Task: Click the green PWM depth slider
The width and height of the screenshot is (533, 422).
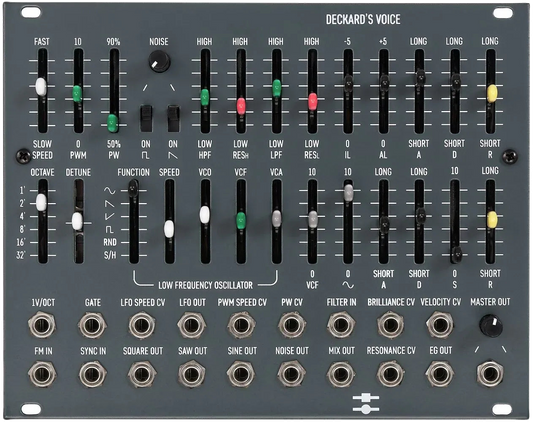Action: point(78,94)
